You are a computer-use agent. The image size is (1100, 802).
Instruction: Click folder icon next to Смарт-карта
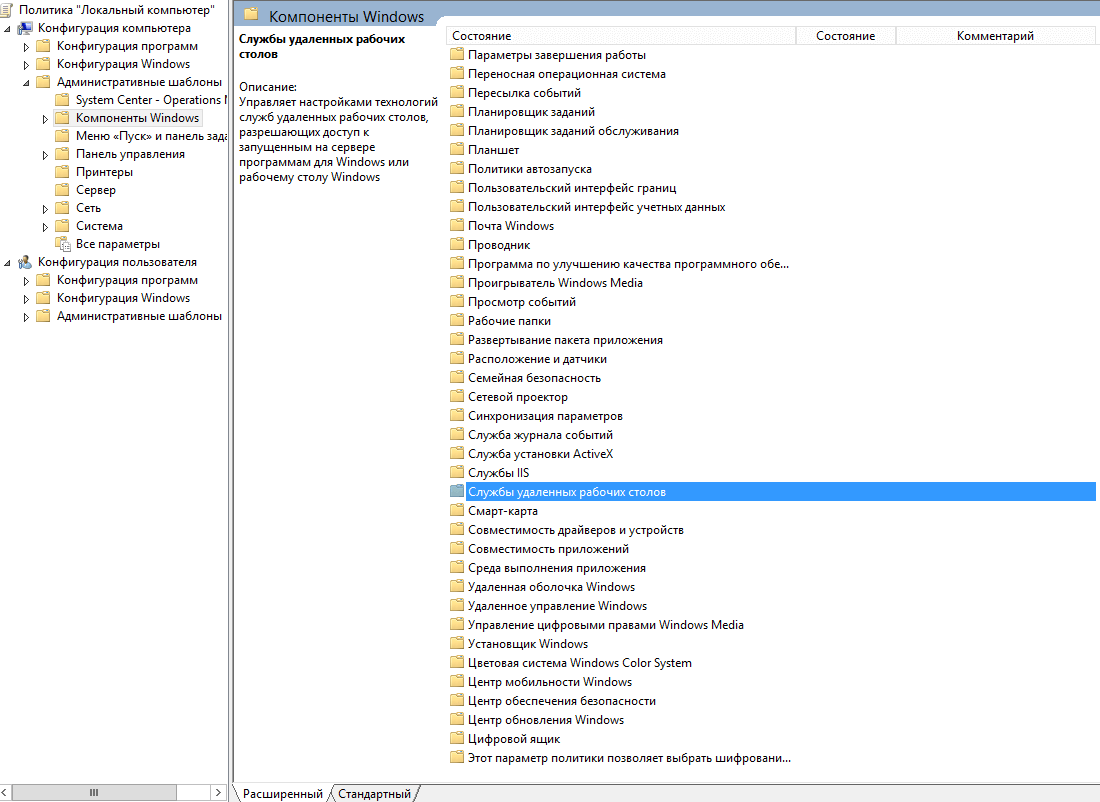pyautogui.click(x=457, y=510)
